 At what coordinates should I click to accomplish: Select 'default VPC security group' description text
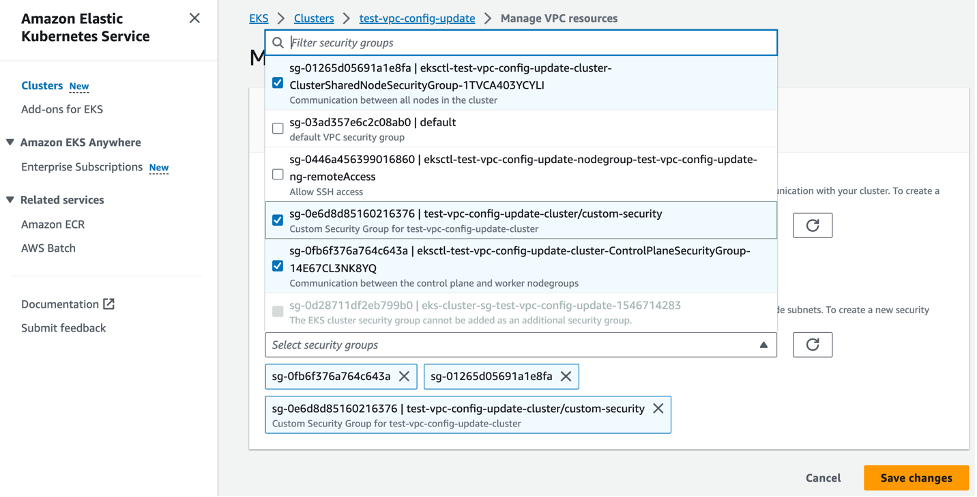(347, 137)
